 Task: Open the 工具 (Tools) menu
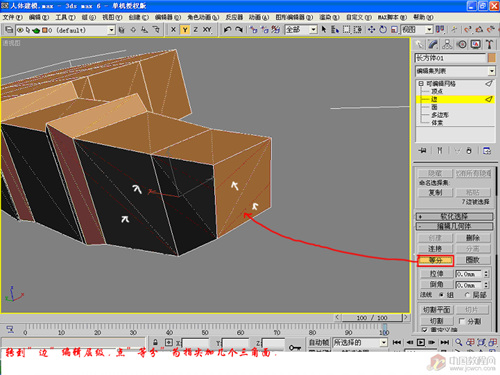(65, 17)
